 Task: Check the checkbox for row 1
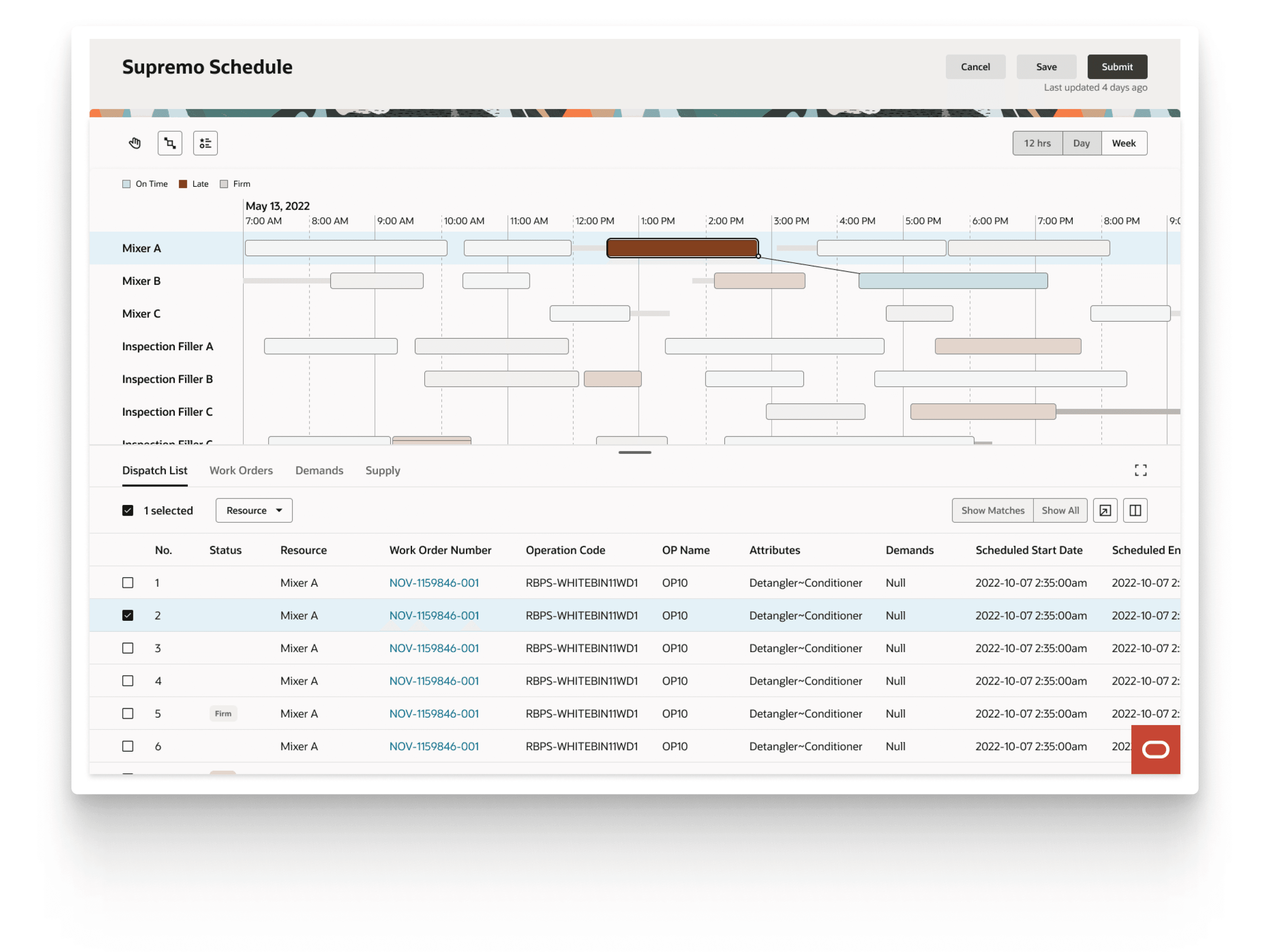[x=128, y=583]
